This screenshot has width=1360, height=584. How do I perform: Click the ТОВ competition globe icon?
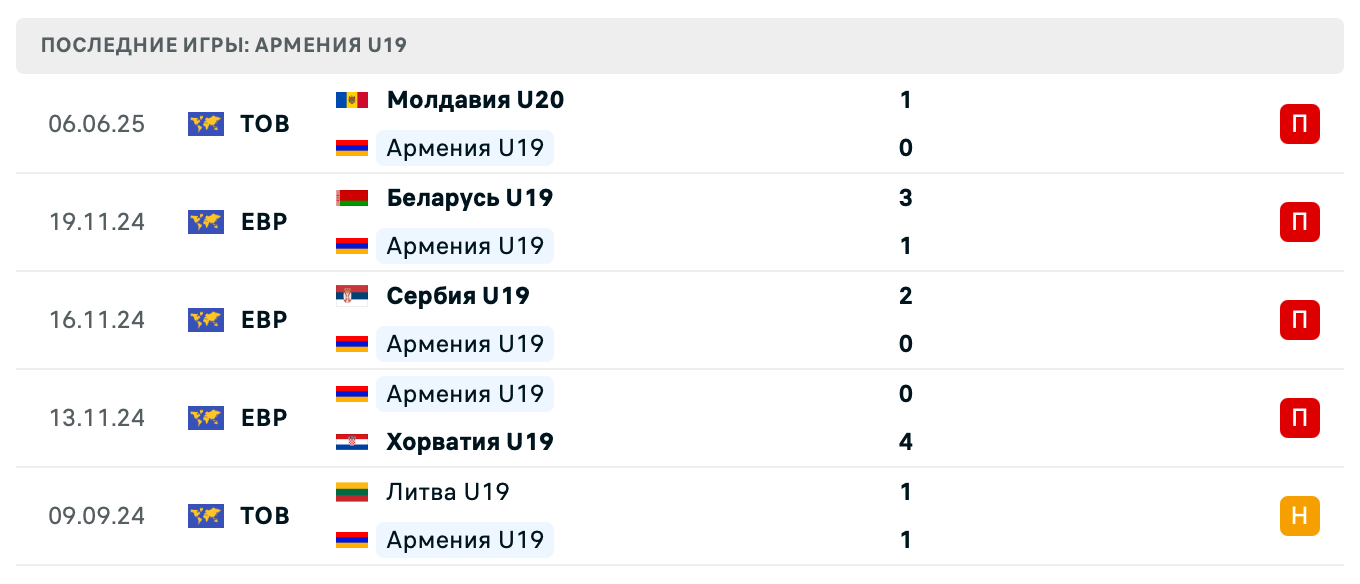click(x=205, y=124)
